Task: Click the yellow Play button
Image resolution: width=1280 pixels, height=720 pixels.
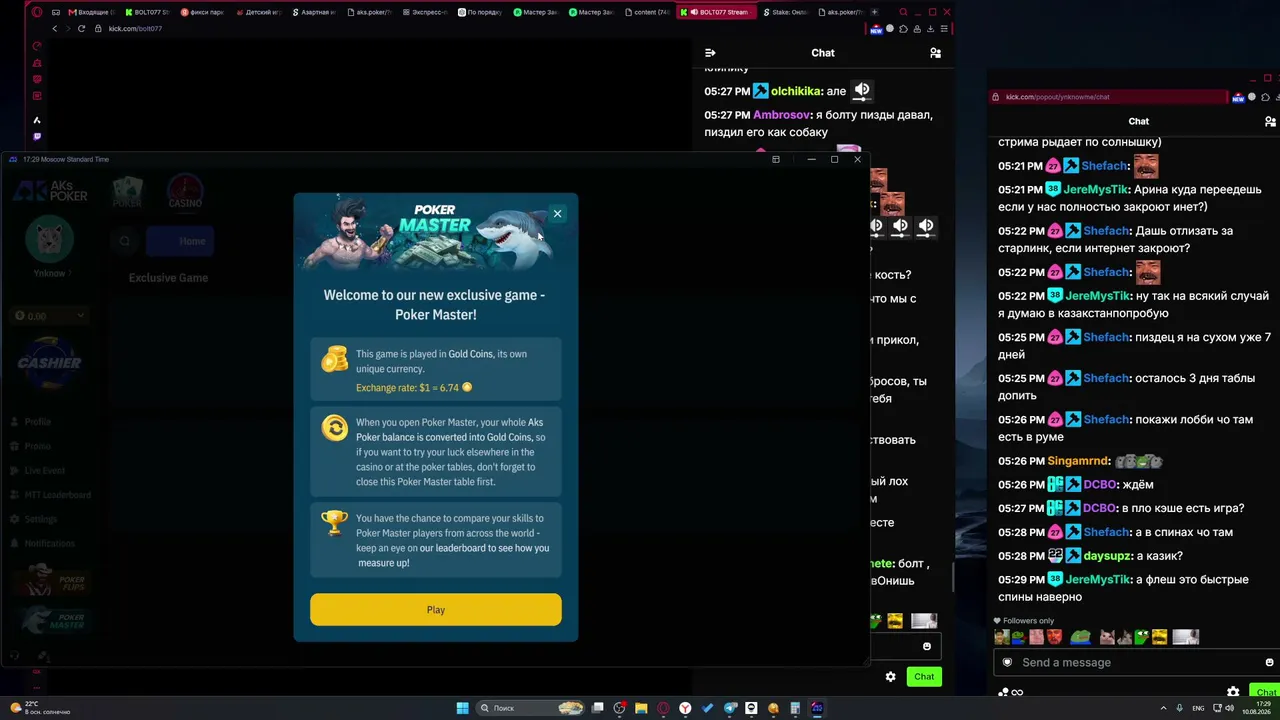Action: (436, 610)
